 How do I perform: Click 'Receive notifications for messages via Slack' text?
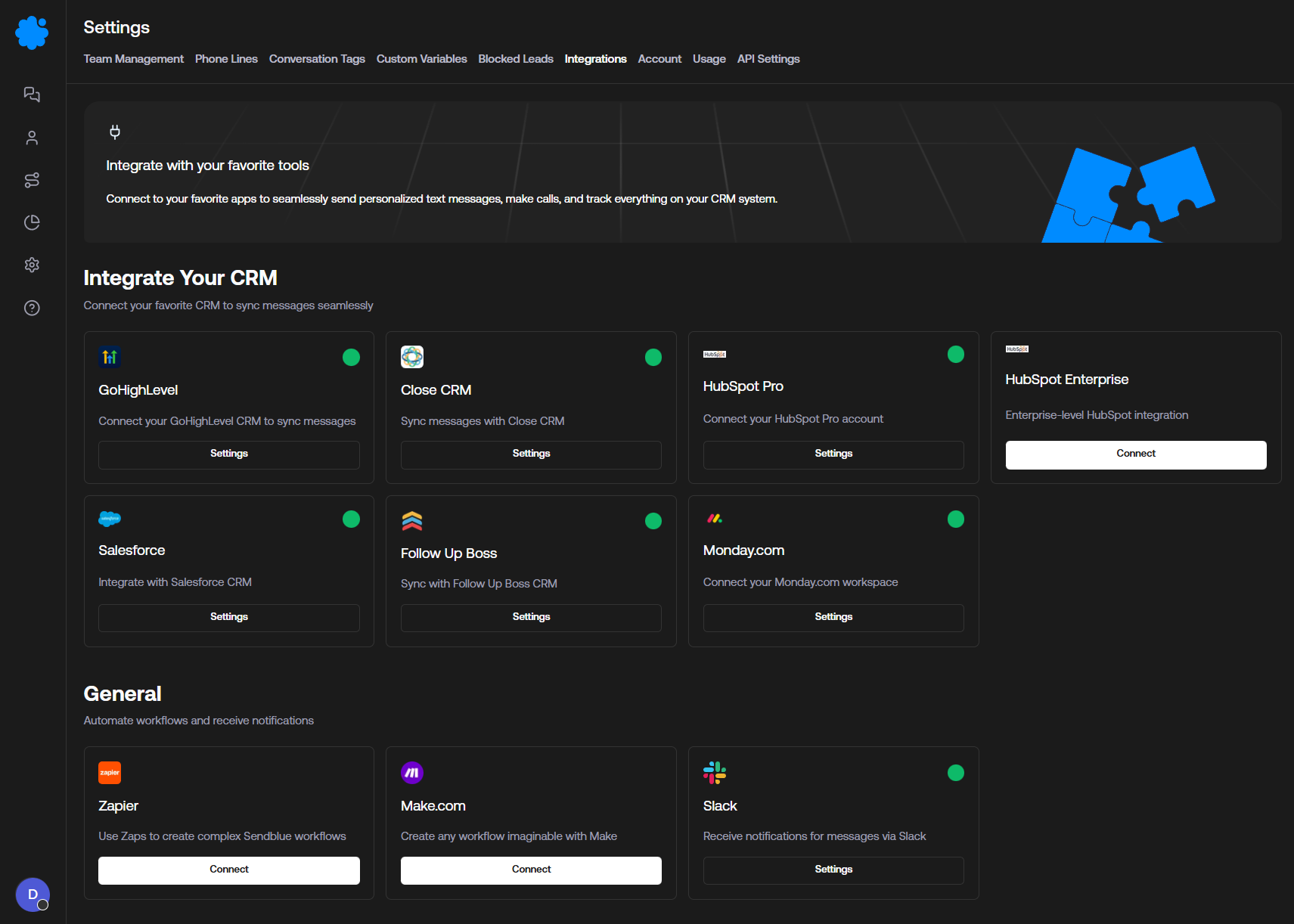click(x=815, y=836)
